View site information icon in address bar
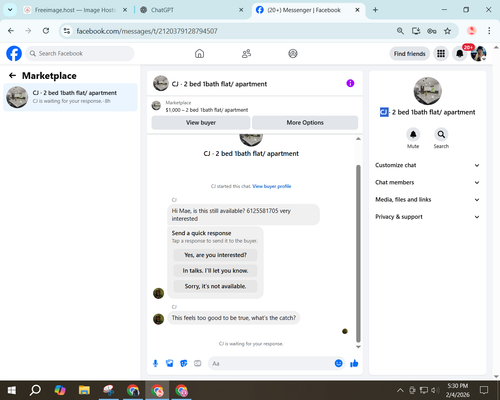500x400 pixels. click(67, 31)
